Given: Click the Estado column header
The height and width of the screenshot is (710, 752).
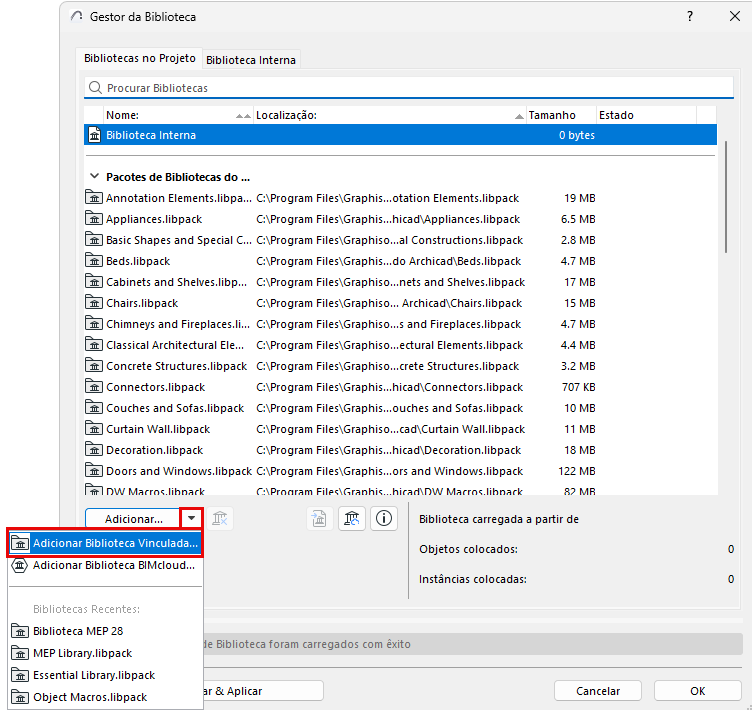Looking at the screenshot, I should coord(646,115).
